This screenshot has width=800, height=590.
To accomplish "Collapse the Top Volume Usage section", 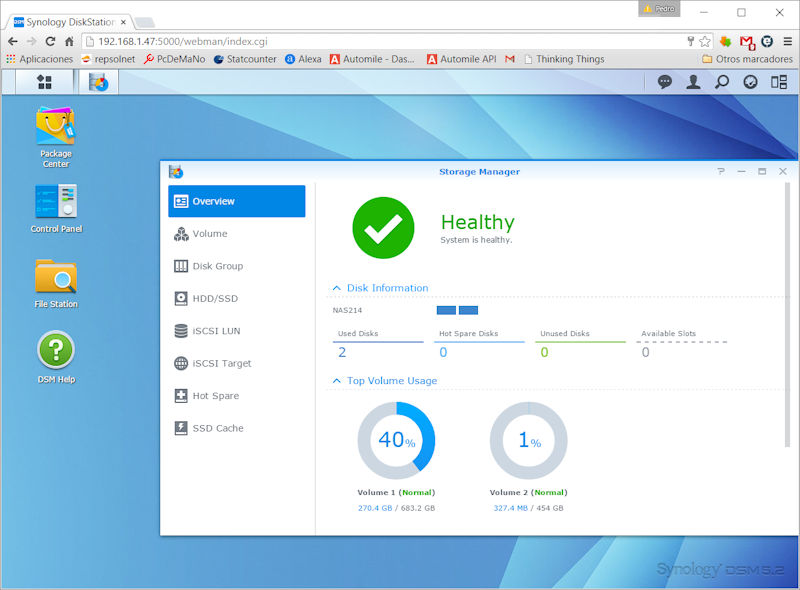I will point(336,381).
